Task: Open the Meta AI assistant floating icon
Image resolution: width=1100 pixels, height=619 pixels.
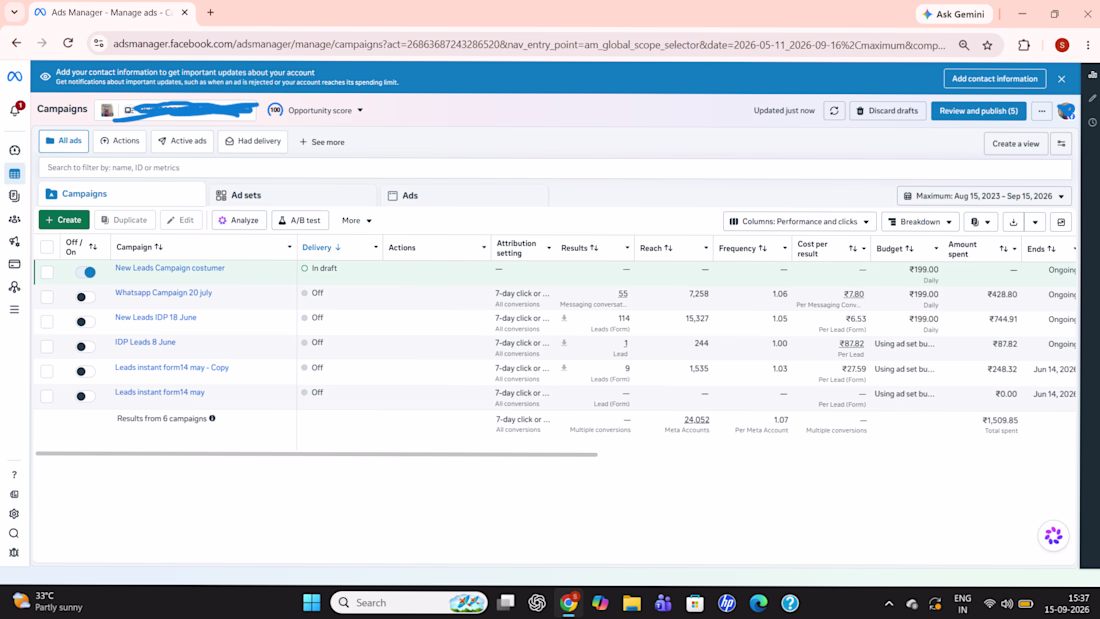Action: (x=1053, y=536)
